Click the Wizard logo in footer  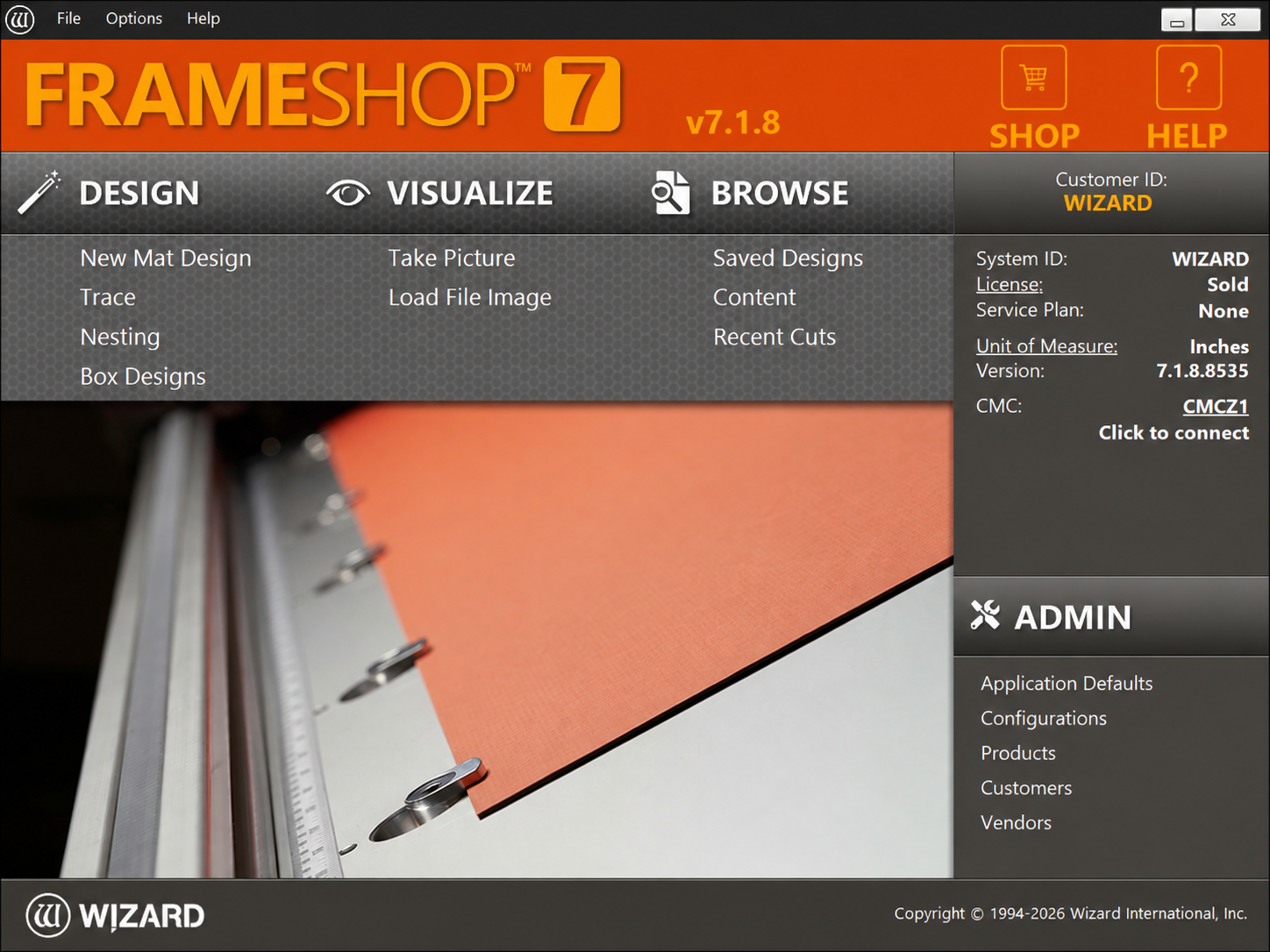(115, 916)
